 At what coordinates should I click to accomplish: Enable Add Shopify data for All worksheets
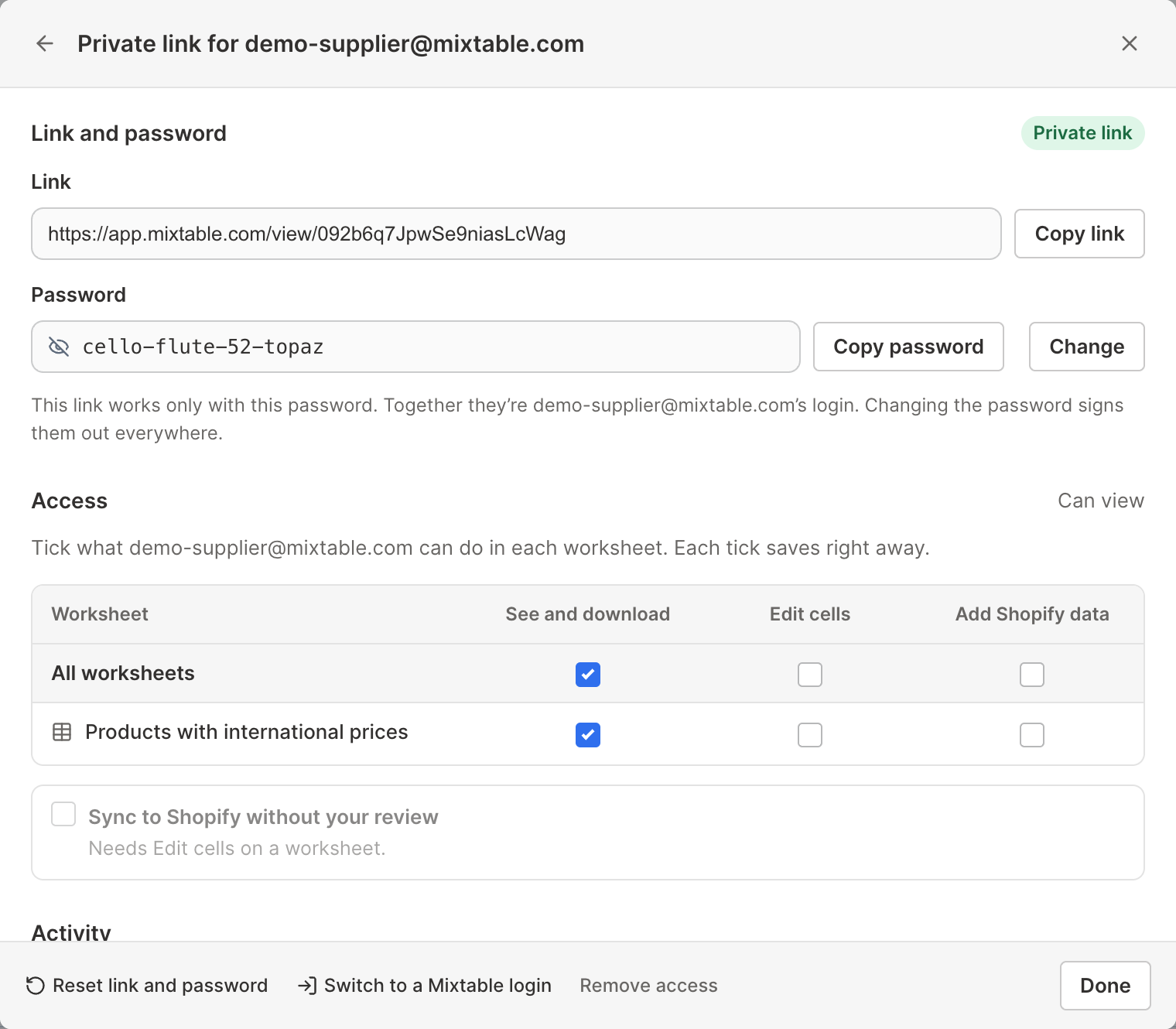(1032, 675)
